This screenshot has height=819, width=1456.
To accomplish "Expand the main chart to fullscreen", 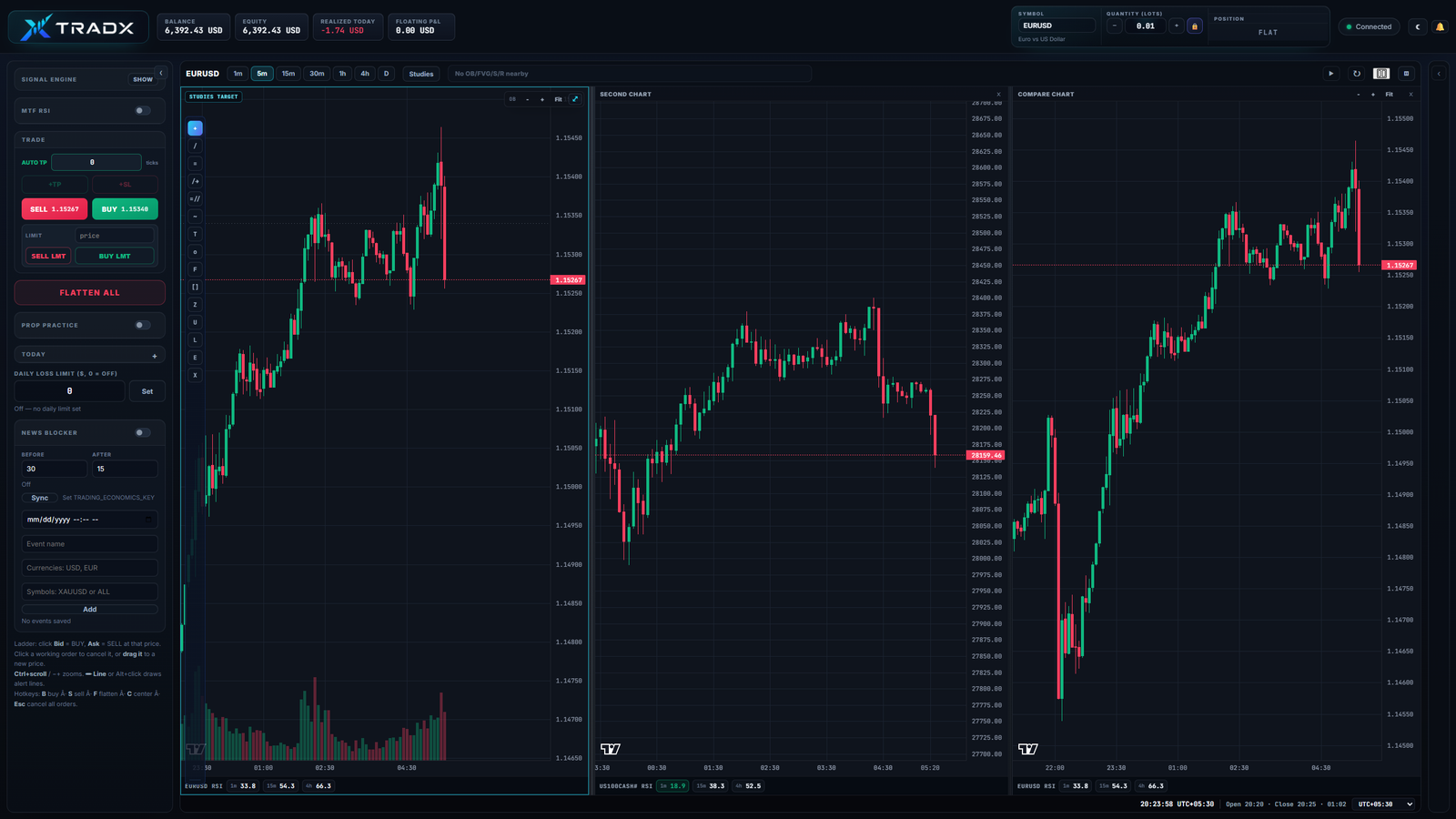I will pos(575,99).
